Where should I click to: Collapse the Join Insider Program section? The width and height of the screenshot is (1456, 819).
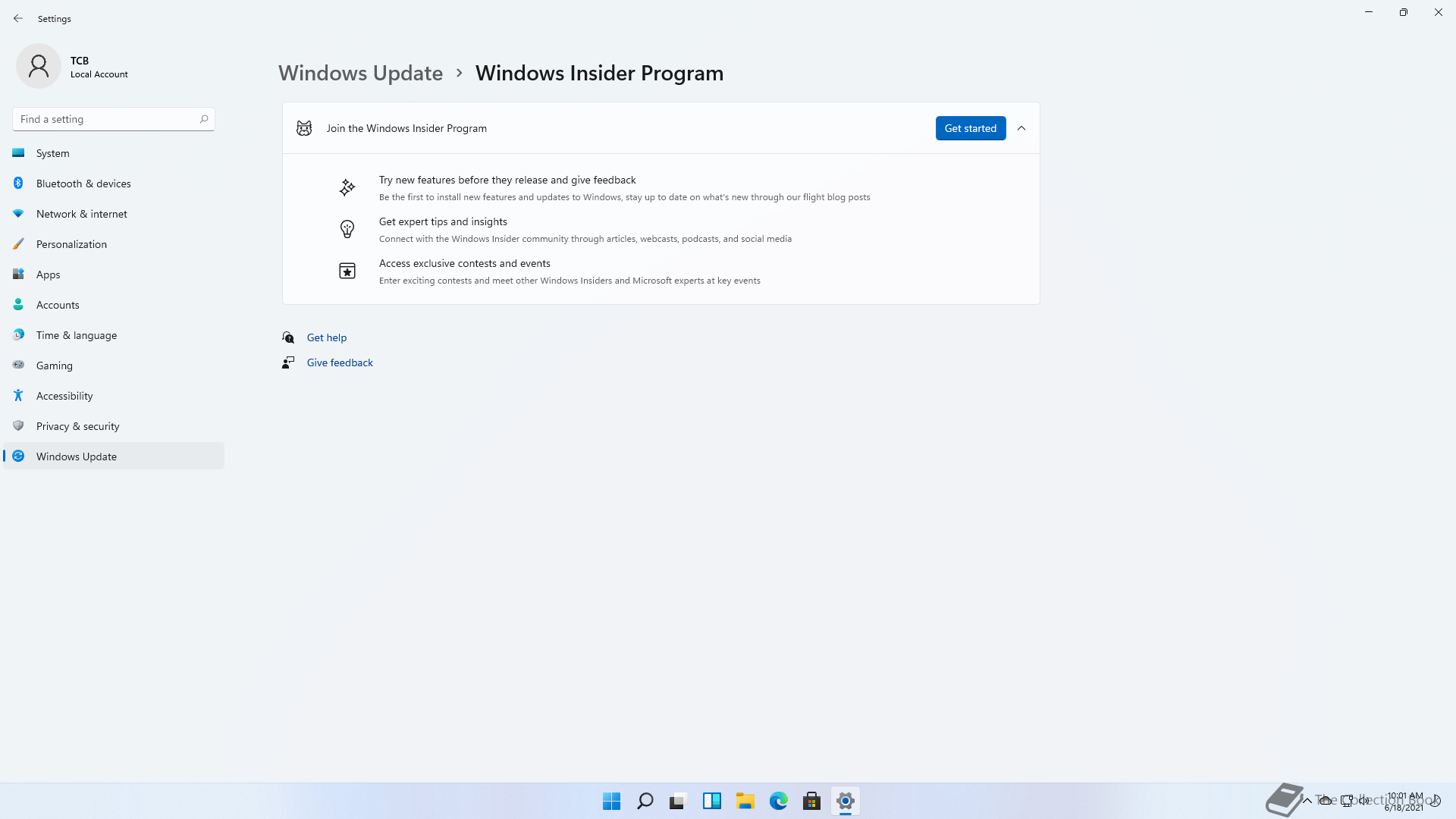[1021, 128]
